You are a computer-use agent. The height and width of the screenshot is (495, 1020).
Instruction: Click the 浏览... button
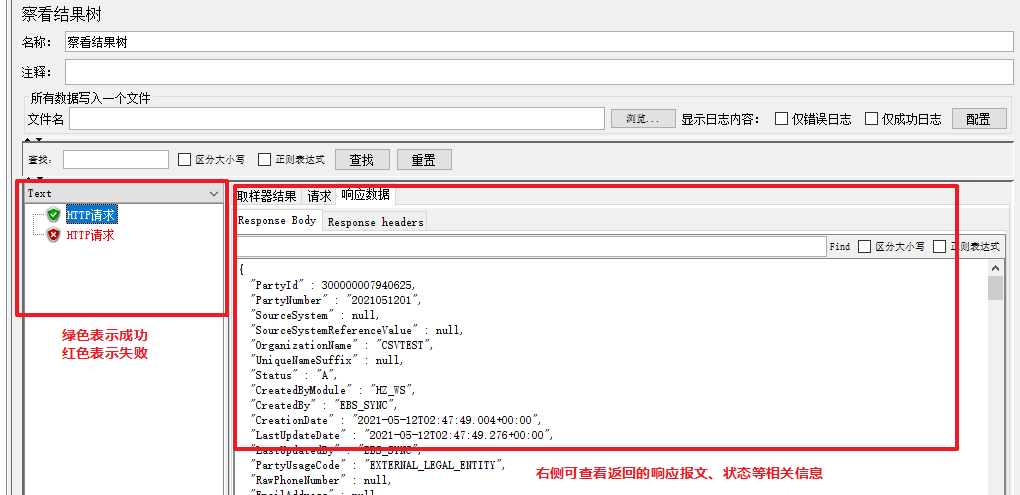(643, 119)
